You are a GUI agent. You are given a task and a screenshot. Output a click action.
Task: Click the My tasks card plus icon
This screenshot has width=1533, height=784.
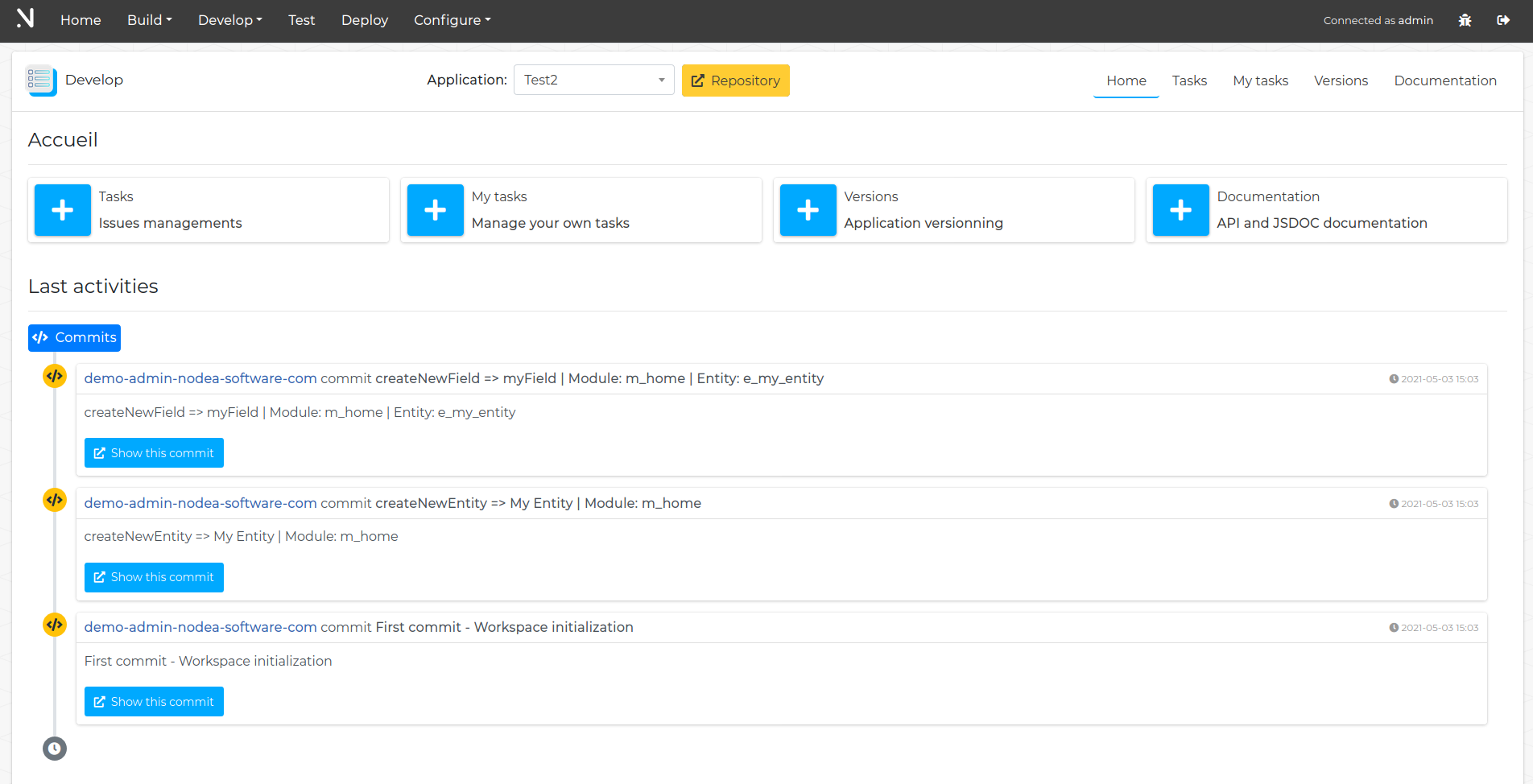[436, 210]
